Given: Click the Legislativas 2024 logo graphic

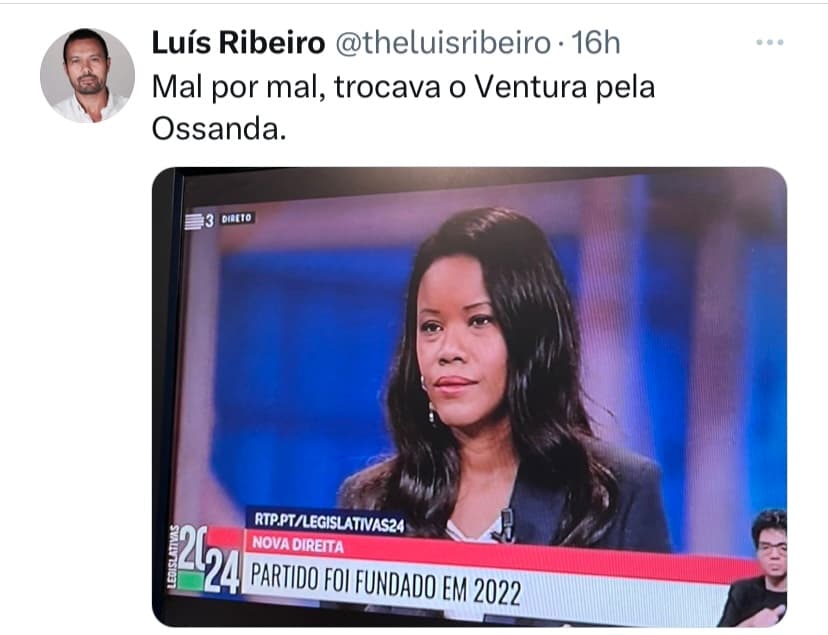Looking at the screenshot, I should (204, 558).
